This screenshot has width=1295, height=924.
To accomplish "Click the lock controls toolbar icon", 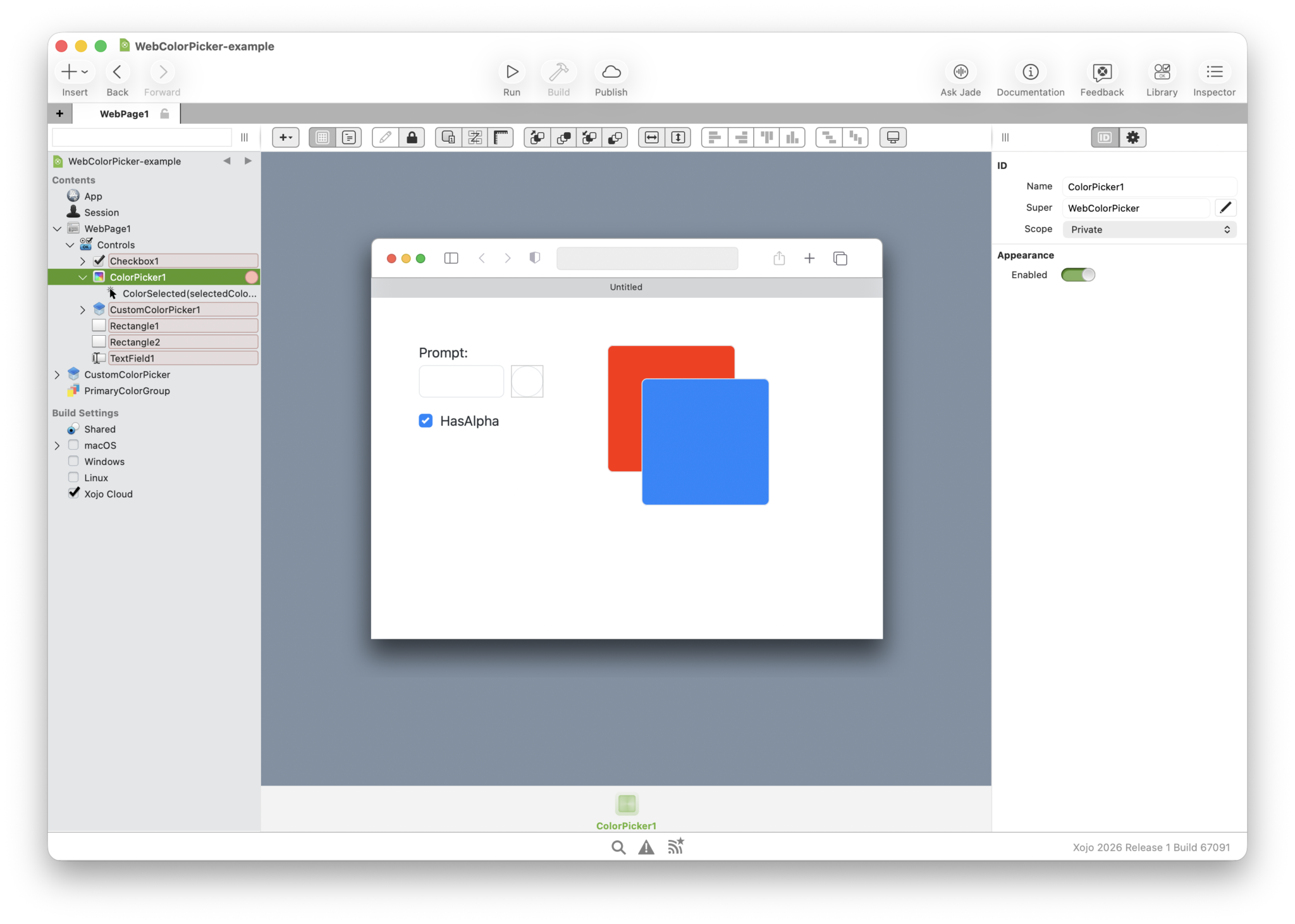I will [412, 137].
